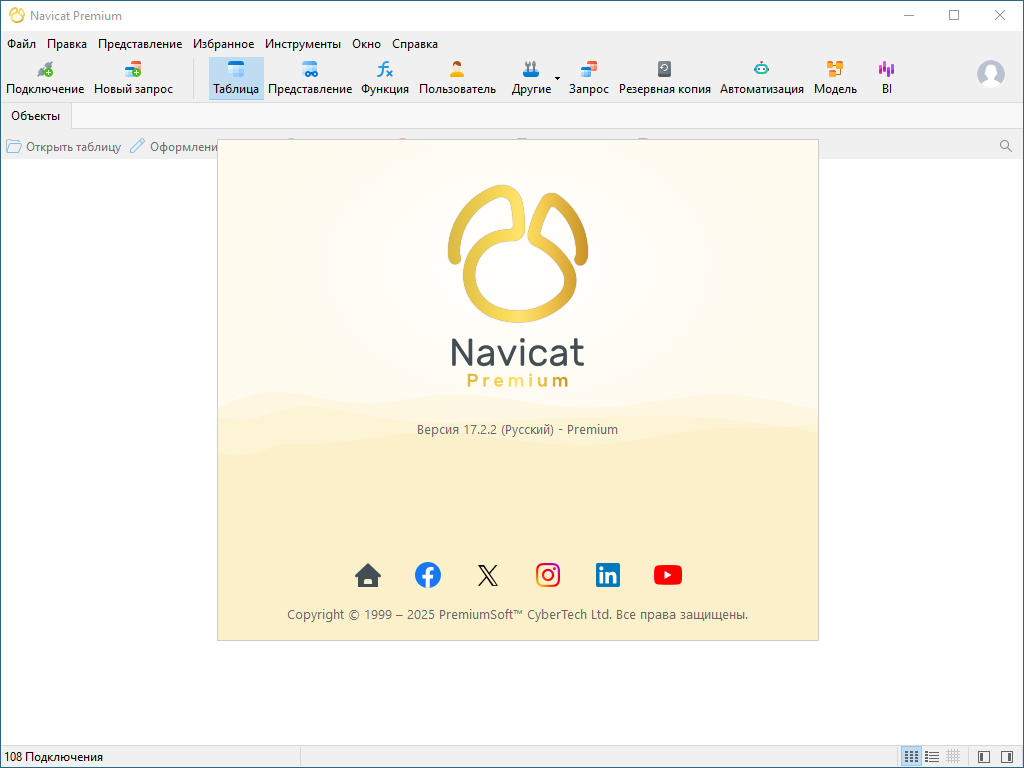Open the Пользователь toolbar icon
1024x768 pixels.
(x=457, y=78)
